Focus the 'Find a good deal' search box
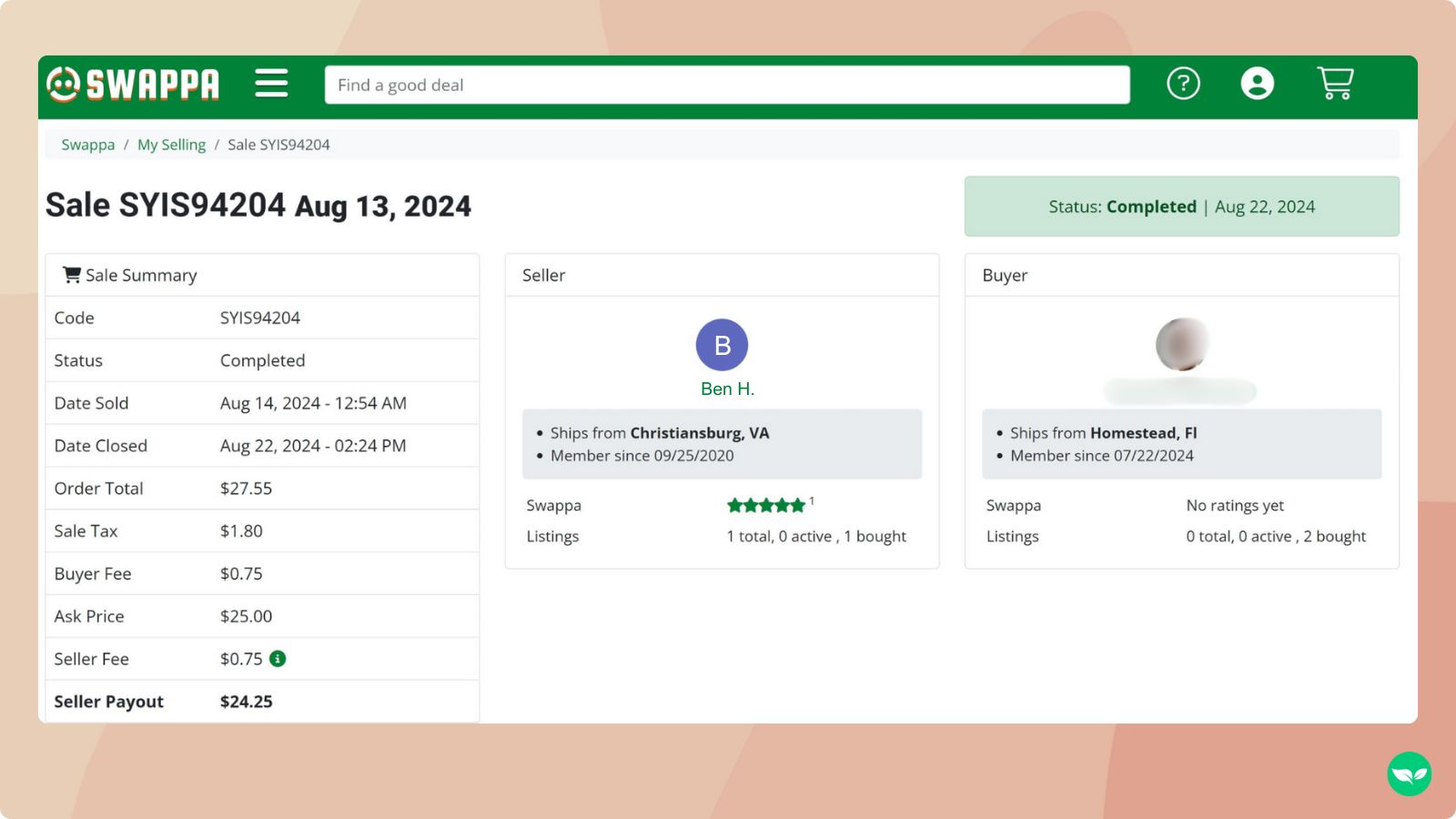The image size is (1456, 819). coord(726,85)
